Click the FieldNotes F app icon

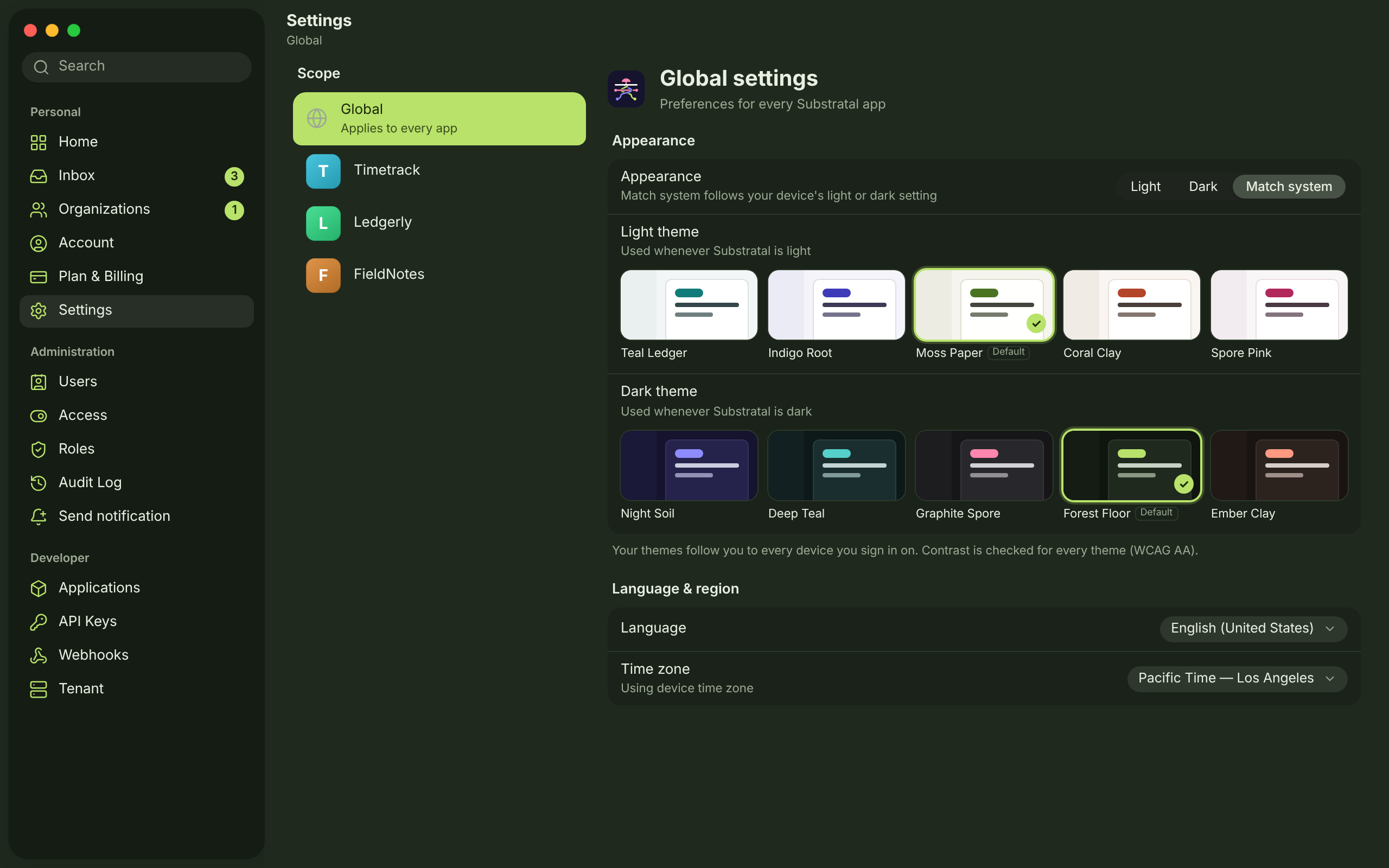323,276
